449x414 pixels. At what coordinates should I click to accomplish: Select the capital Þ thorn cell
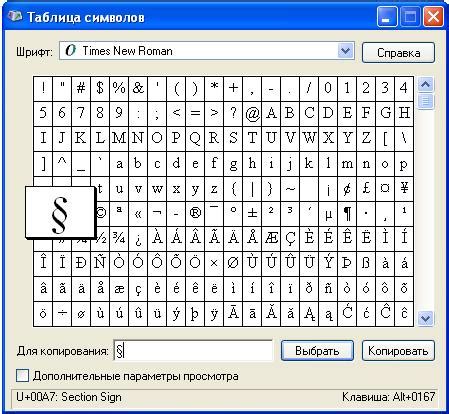click(347, 264)
